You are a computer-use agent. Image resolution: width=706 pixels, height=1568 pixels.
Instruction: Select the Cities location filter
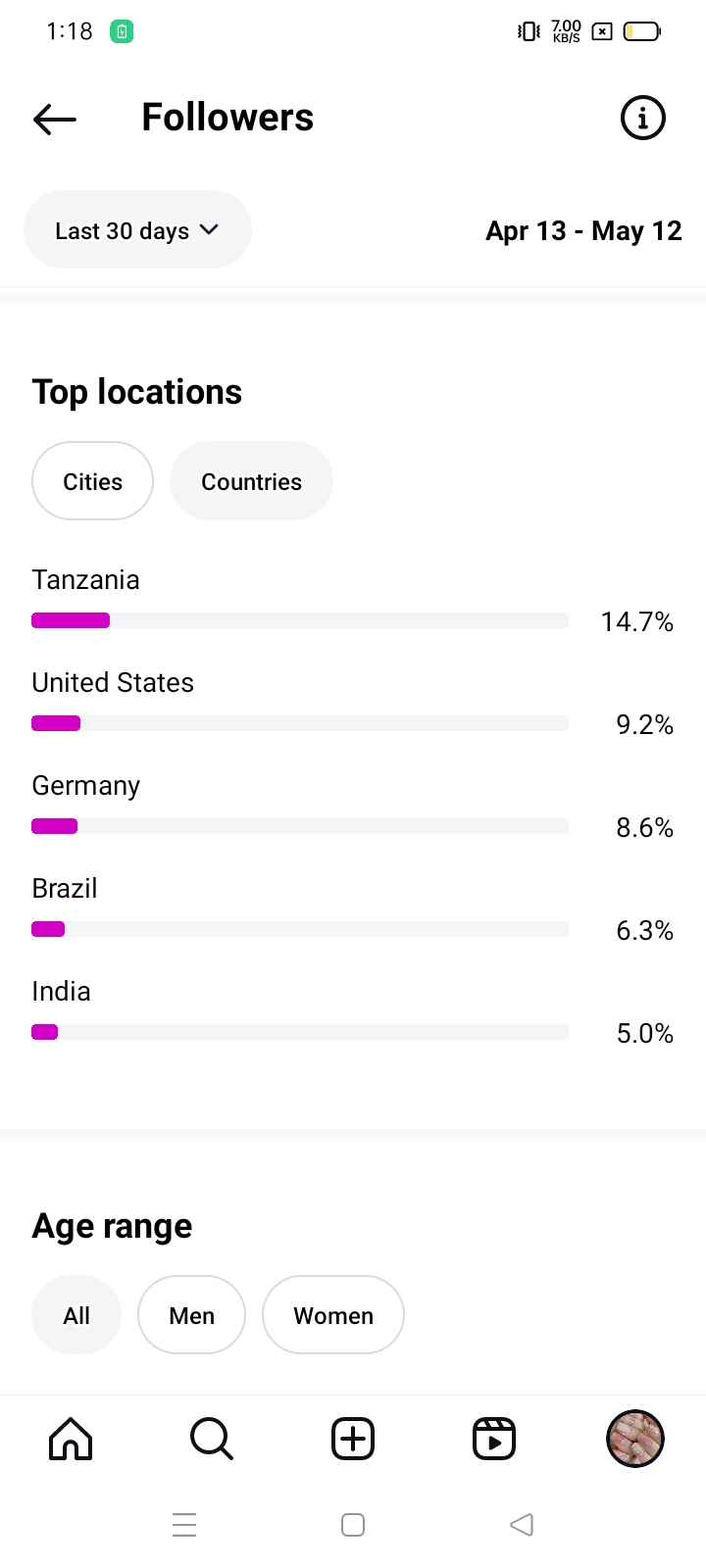click(x=93, y=481)
